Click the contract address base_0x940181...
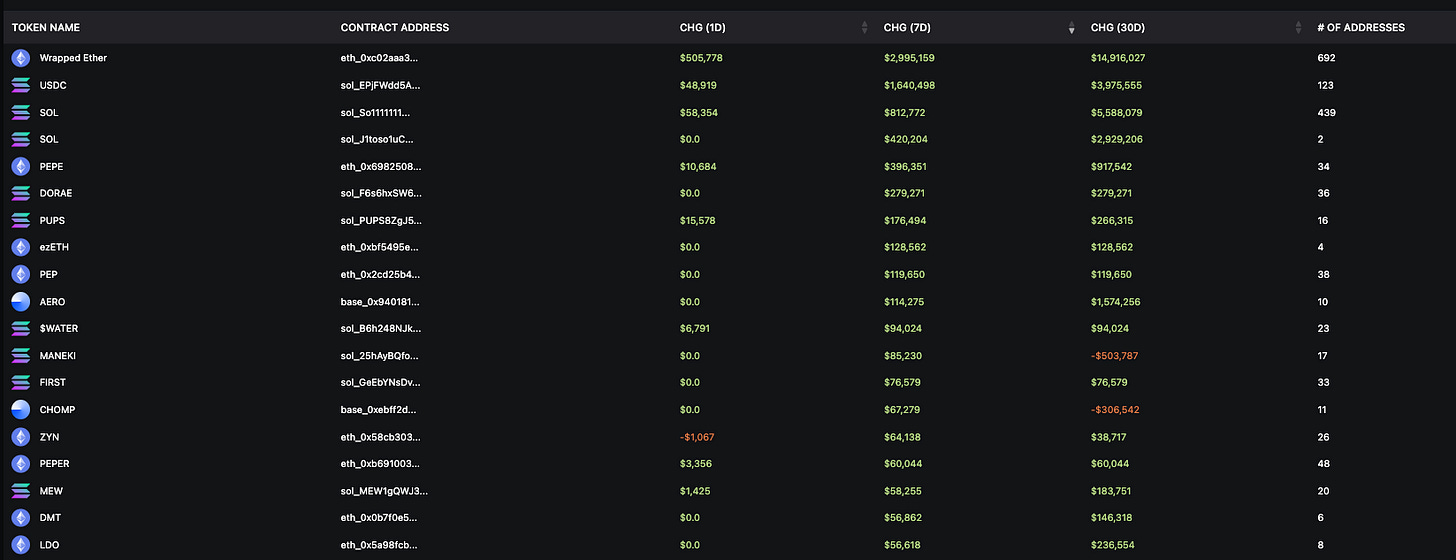1456x560 pixels. tap(380, 301)
